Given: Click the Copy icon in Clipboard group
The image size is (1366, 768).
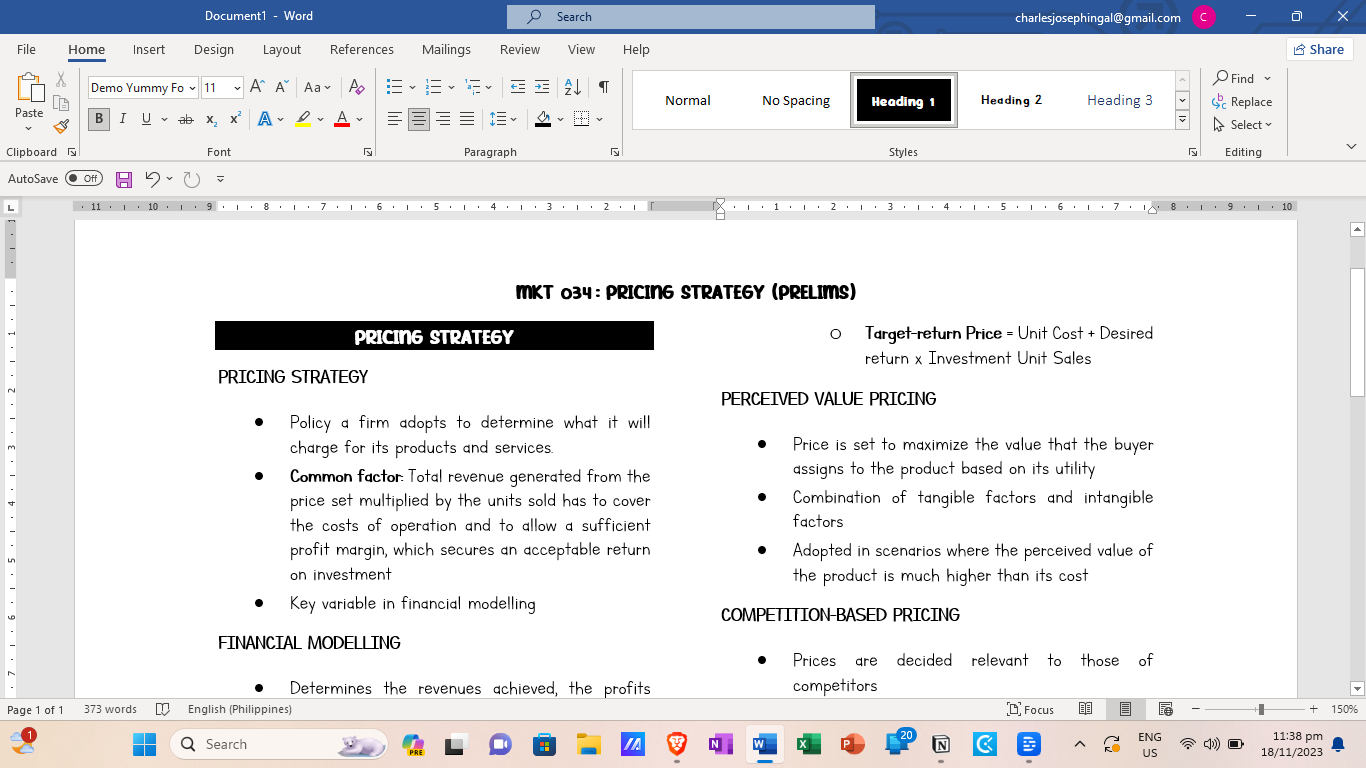Looking at the screenshot, I should 61,103.
